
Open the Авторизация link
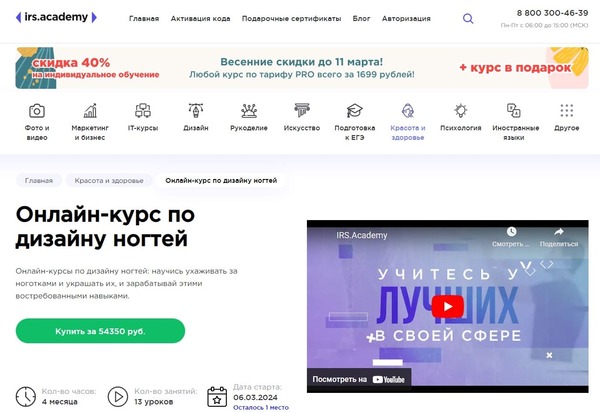[x=406, y=18]
